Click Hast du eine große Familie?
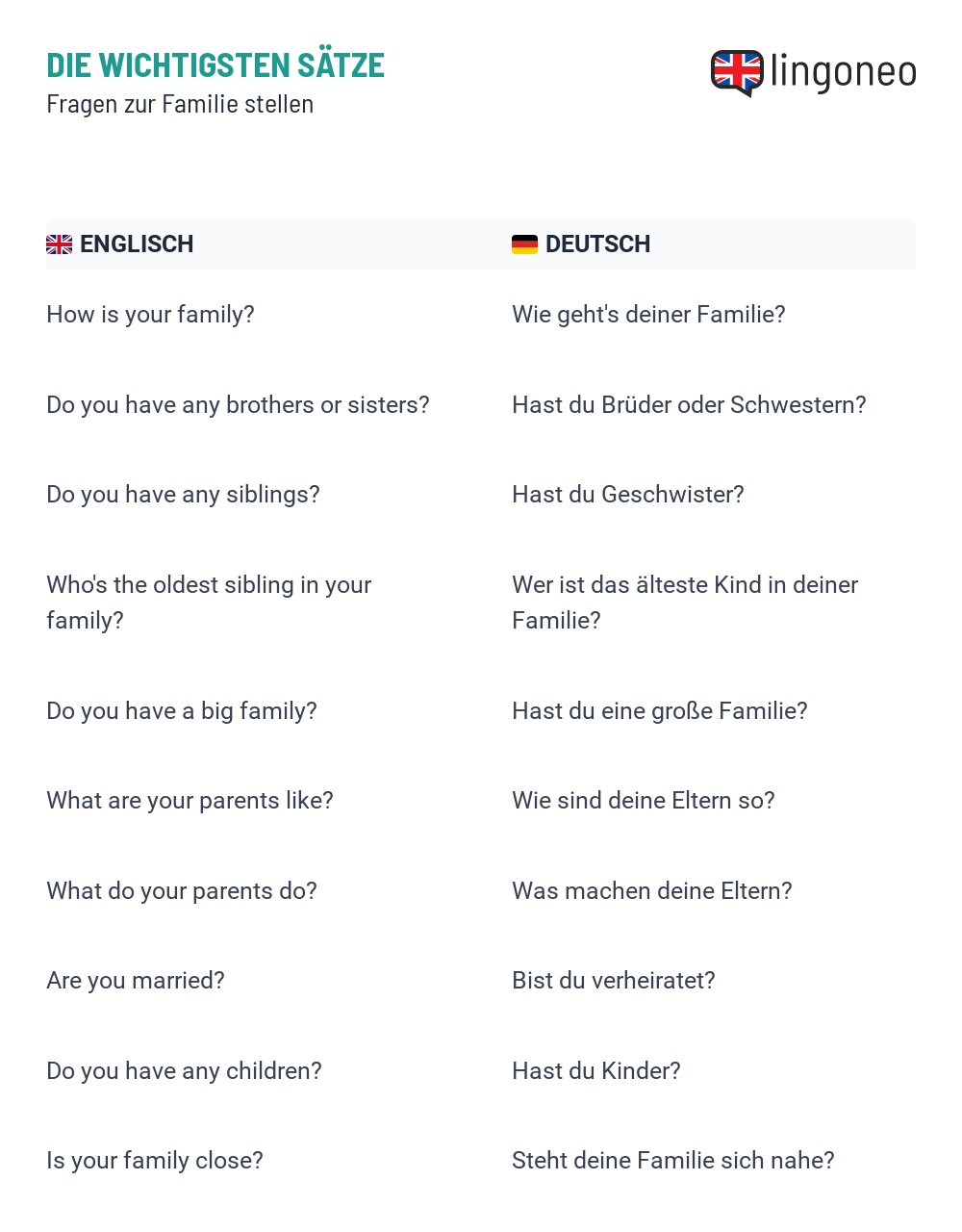This screenshot has width=962, height=1232. (660, 711)
